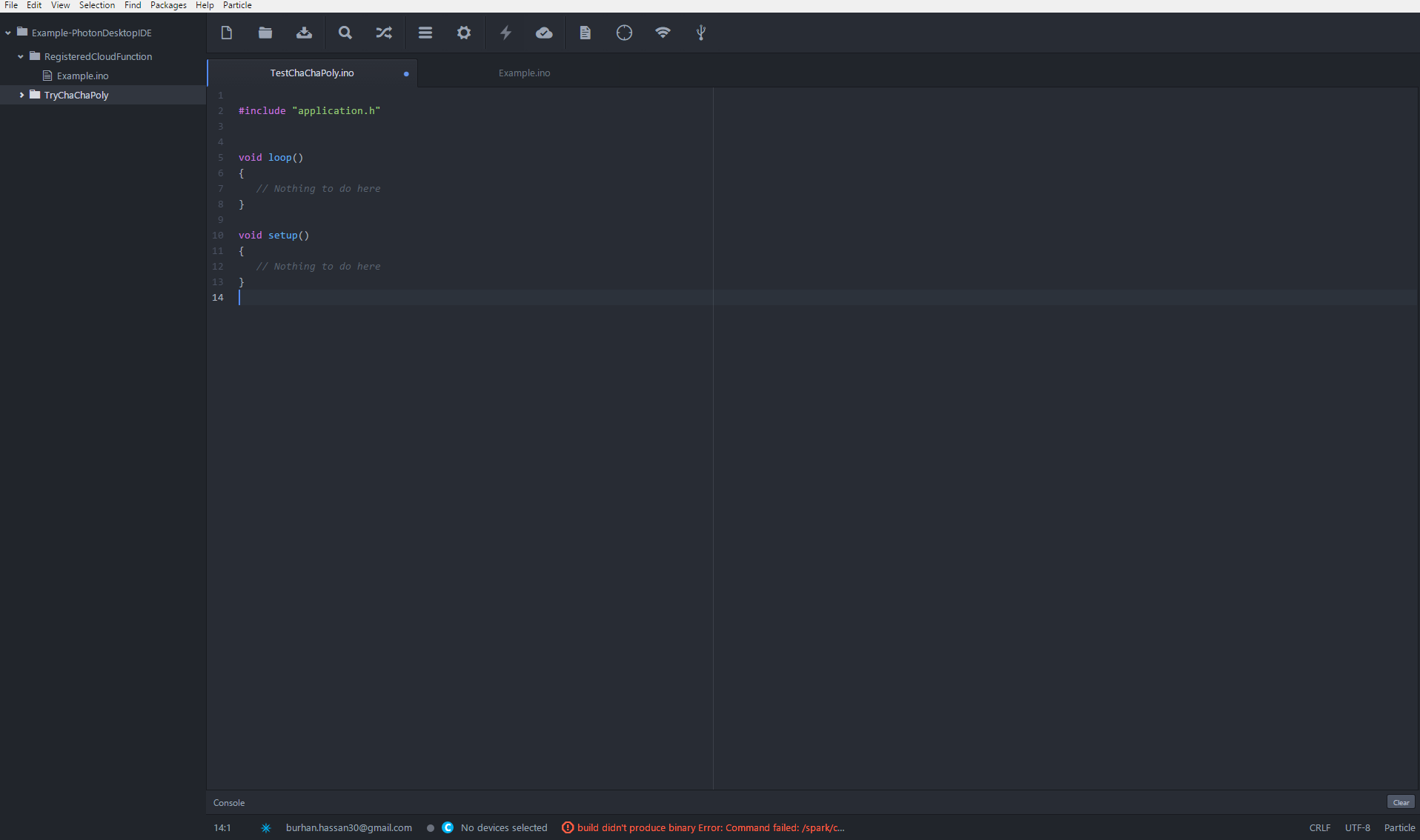Open serial monitor via USB icon
The width and height of the screenshot is (1420, 840).
(x=701, y=33)
